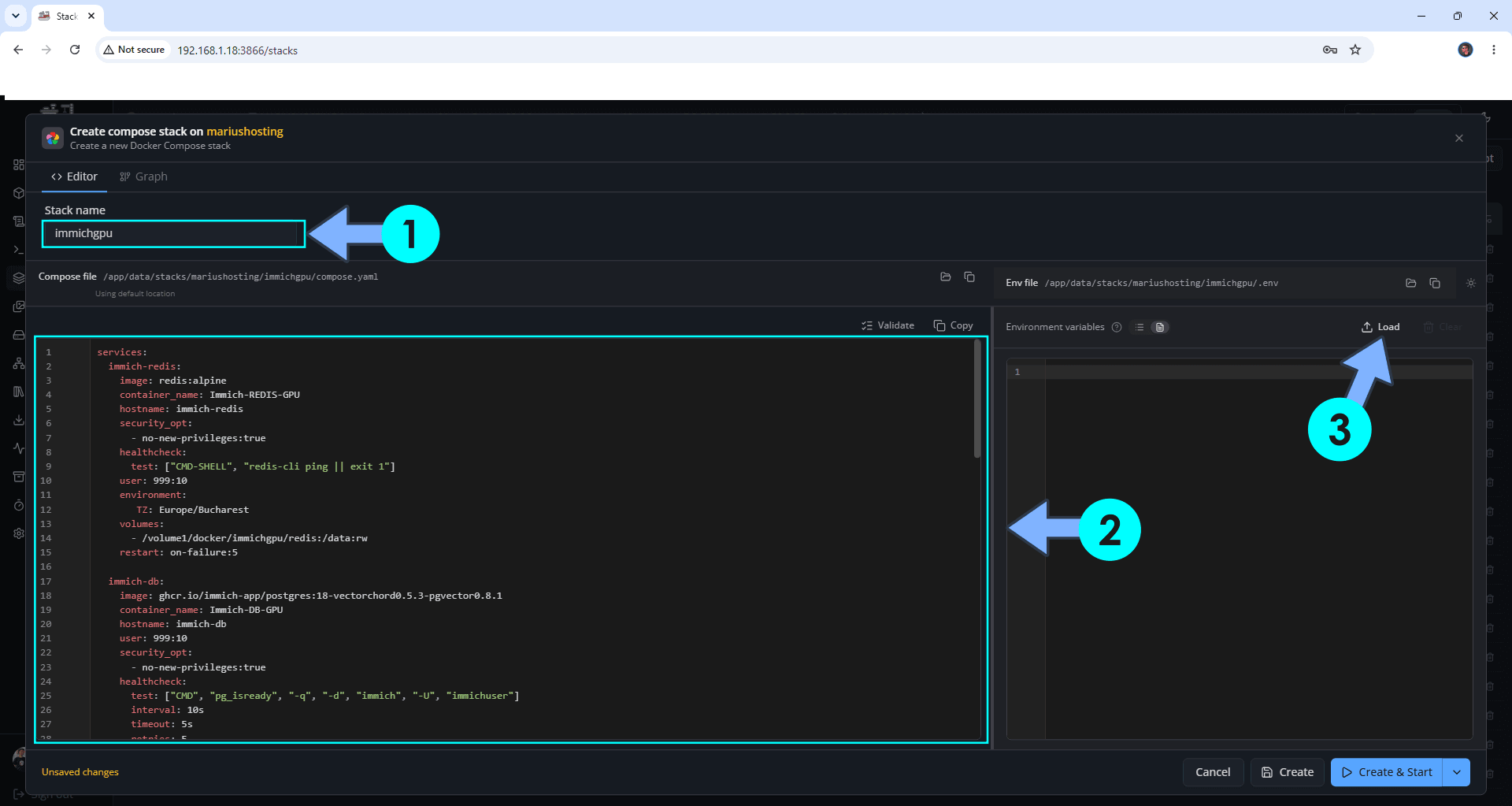1512x806 pixels.
Task: Load an environment variables file
Action: (1380, 327)
